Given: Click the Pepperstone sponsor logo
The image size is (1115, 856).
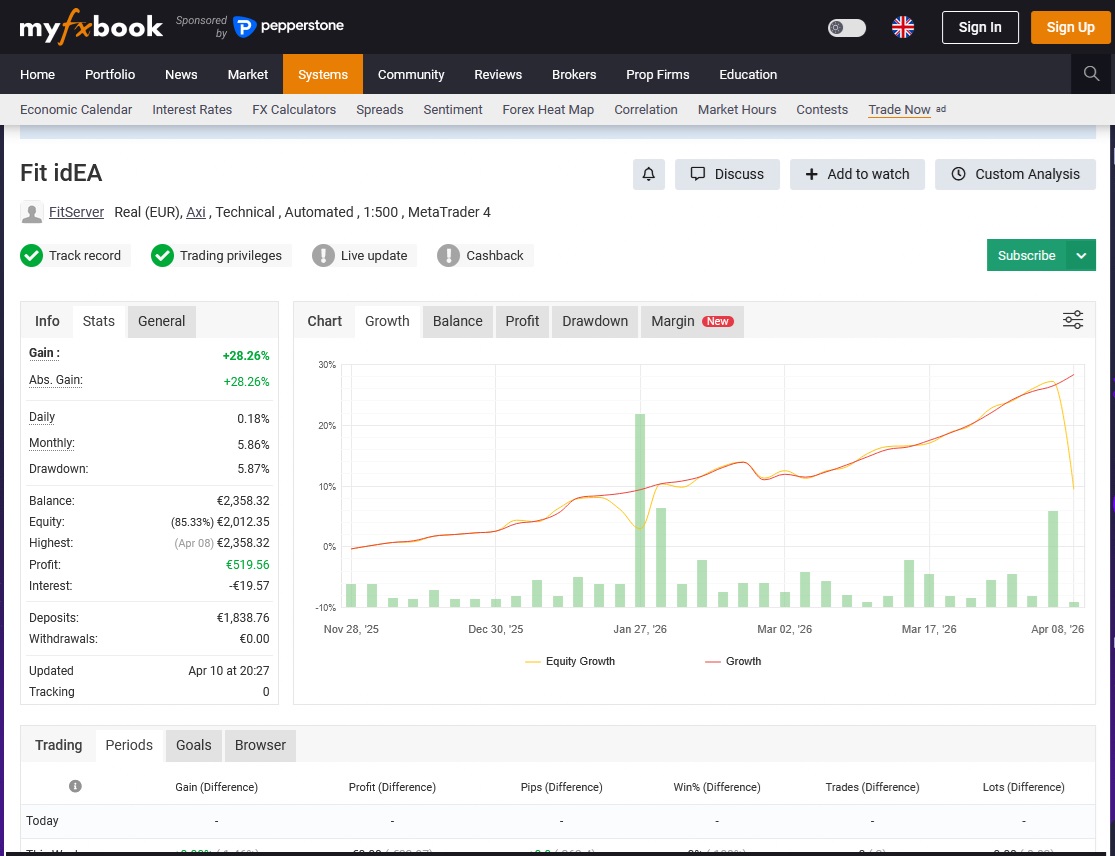Looking at the screenshot, I should (x=288, y=27).
